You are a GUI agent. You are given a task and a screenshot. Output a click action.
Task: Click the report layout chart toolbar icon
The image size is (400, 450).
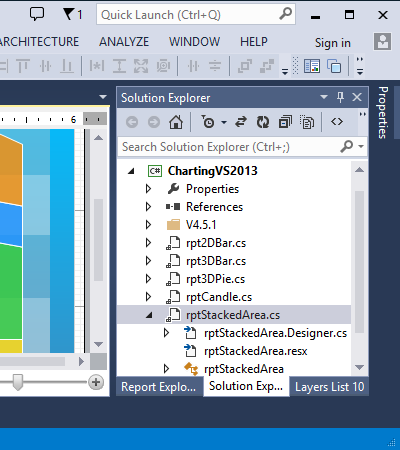312,66
